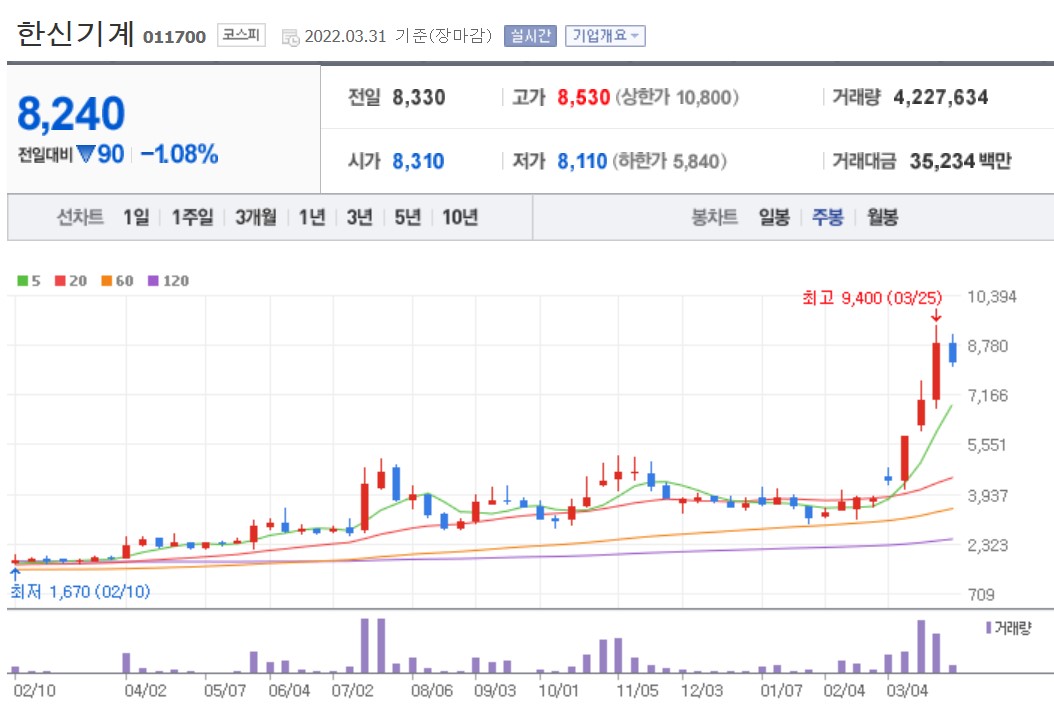Click the 08/06 date axis label

click(x=432, y=691)
